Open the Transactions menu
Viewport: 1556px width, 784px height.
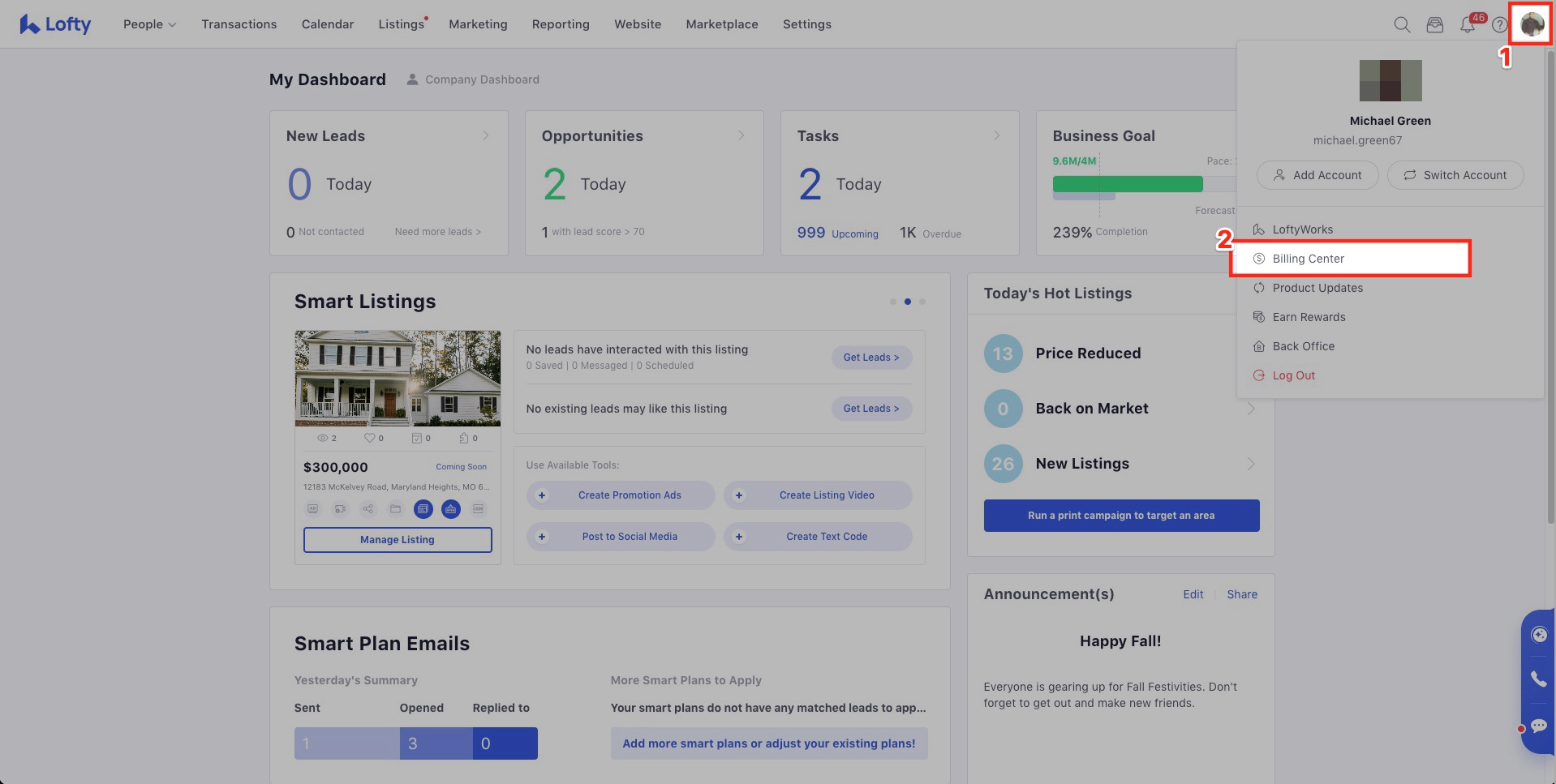239,24
